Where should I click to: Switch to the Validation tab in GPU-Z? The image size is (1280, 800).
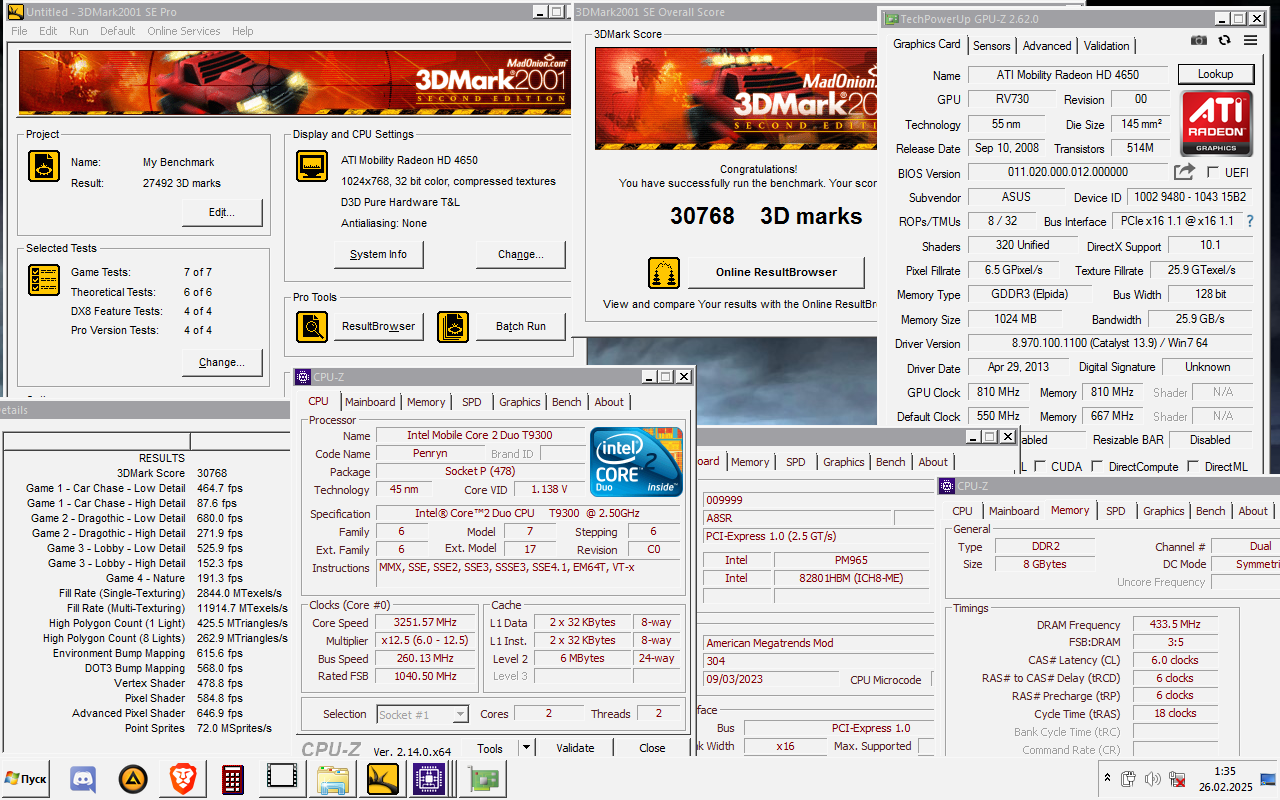point(1107,46)
